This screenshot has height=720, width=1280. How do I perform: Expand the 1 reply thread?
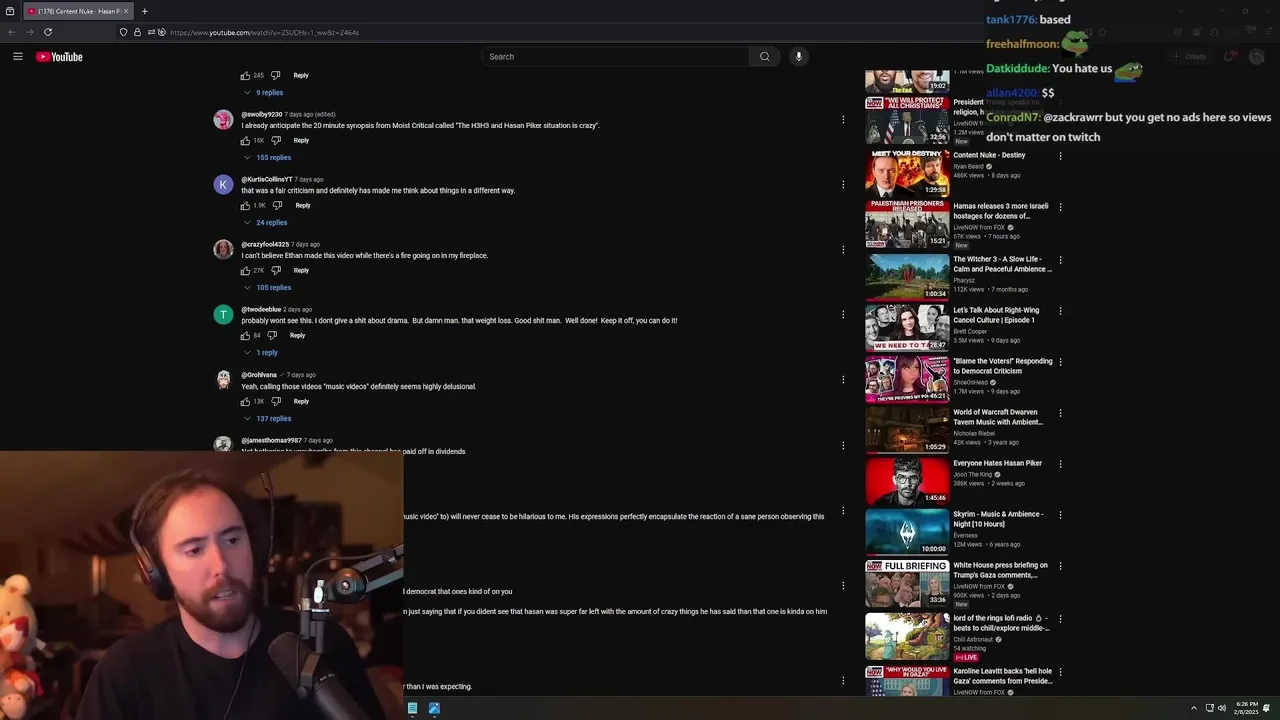[261, 353]
